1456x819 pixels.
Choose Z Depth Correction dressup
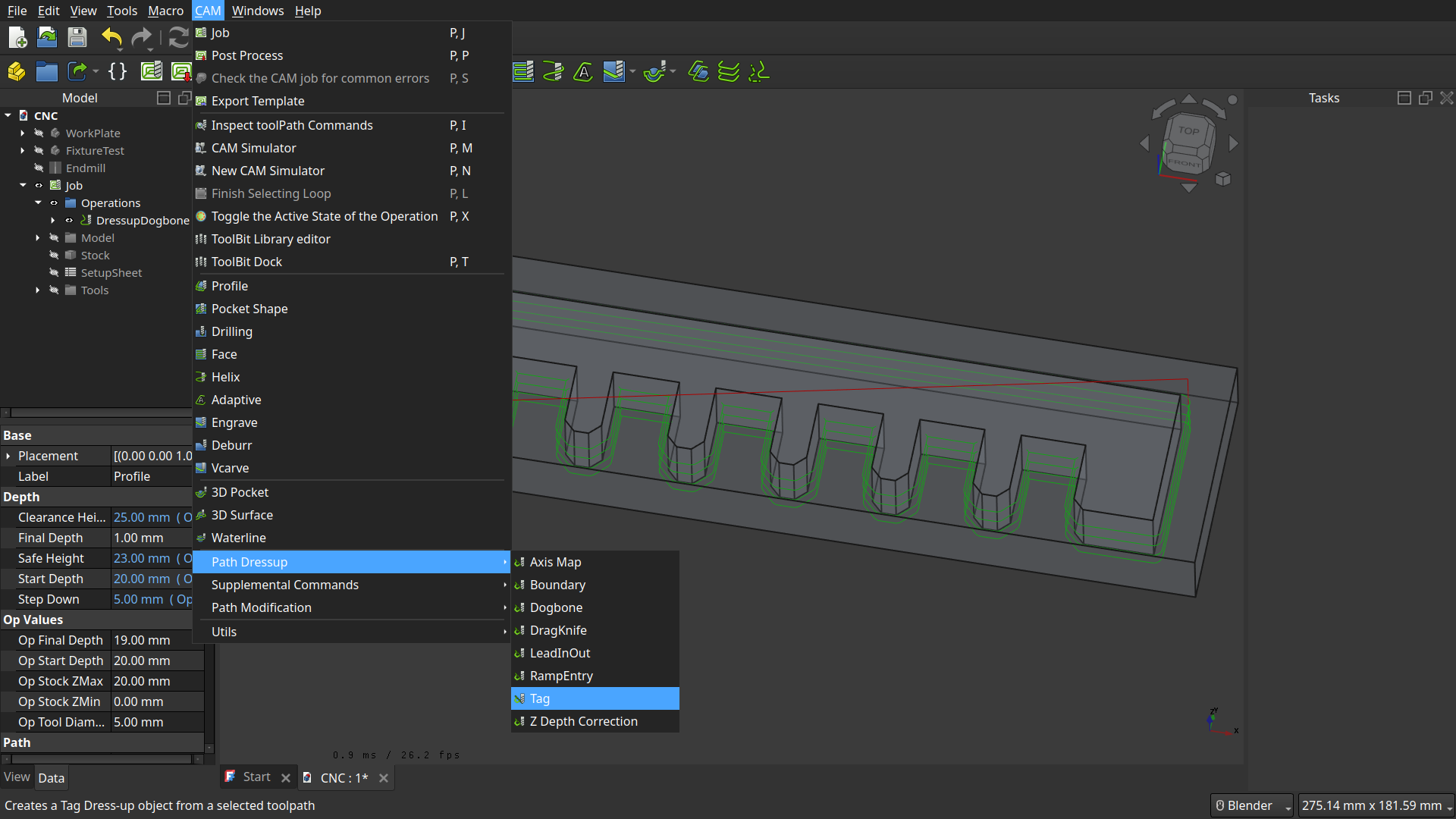coord(595,721)
